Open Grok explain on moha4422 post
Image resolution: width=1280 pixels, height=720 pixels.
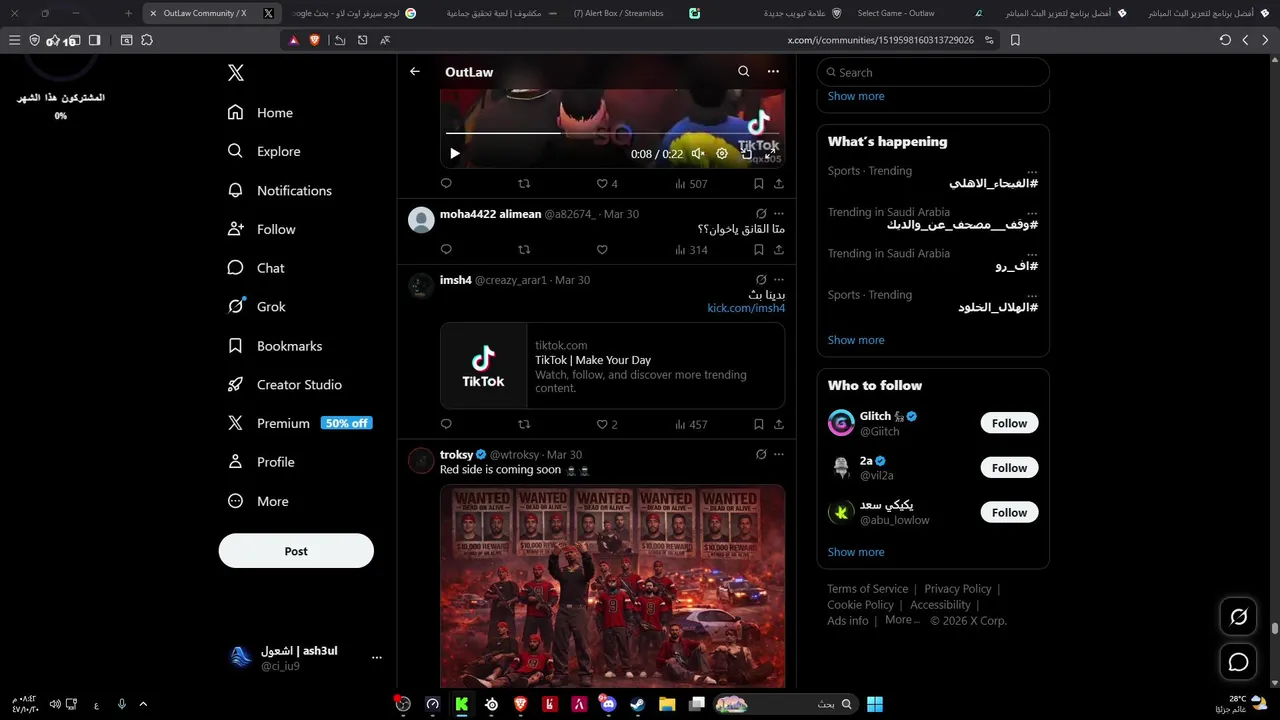[761, 214]
